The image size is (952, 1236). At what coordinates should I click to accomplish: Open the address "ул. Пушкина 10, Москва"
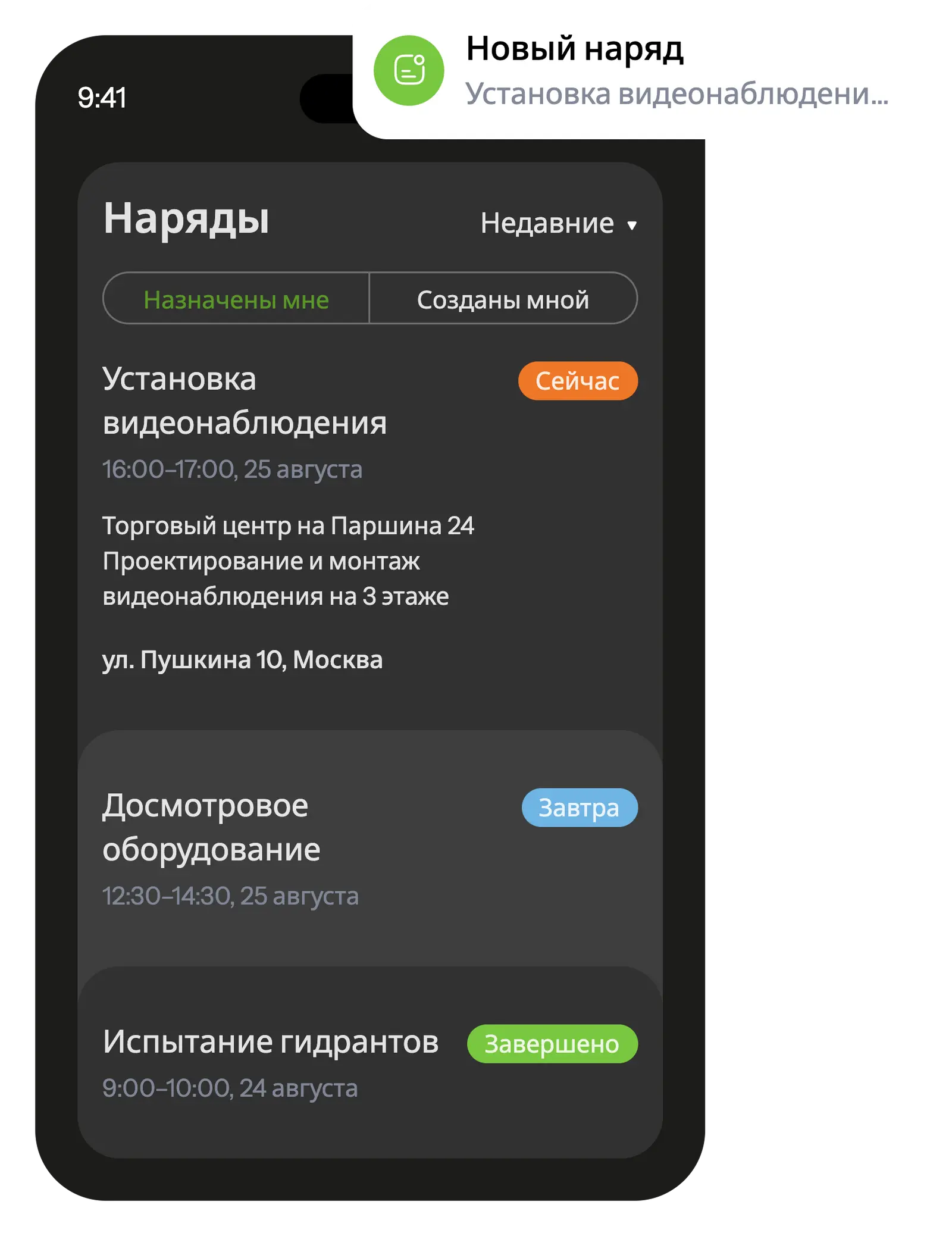click(242, 660)
